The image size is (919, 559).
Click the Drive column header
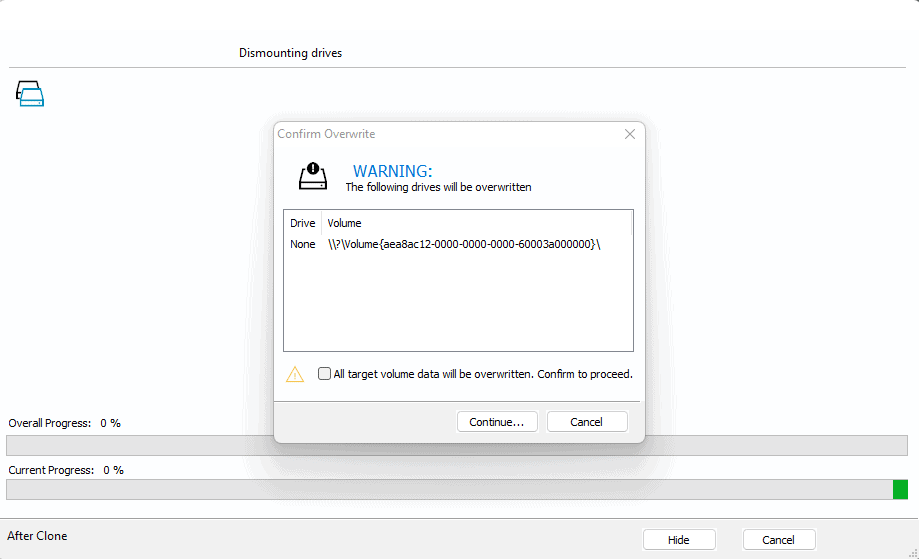(x=302, y=223)
